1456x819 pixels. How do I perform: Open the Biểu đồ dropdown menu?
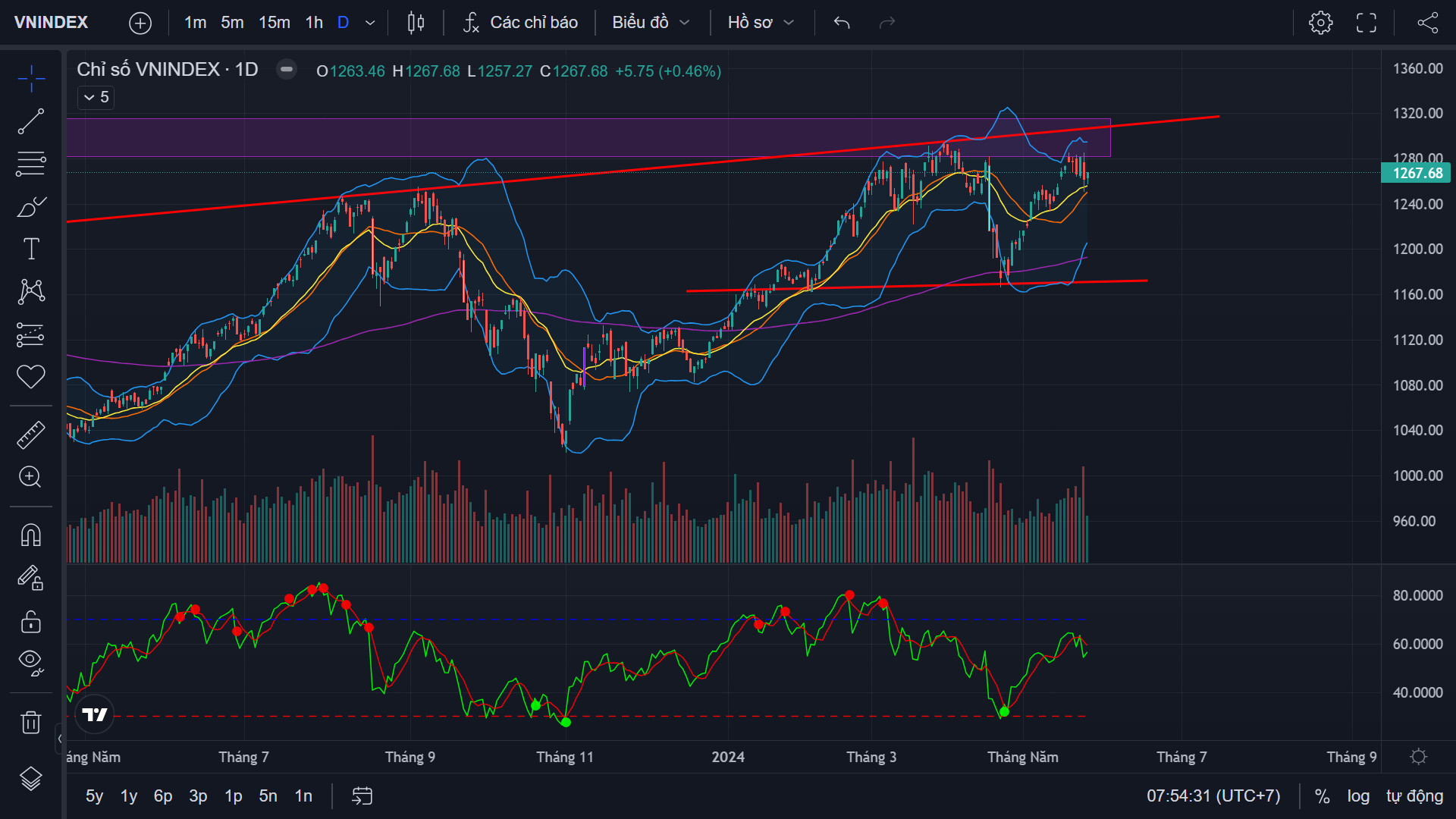click(651, 23)
